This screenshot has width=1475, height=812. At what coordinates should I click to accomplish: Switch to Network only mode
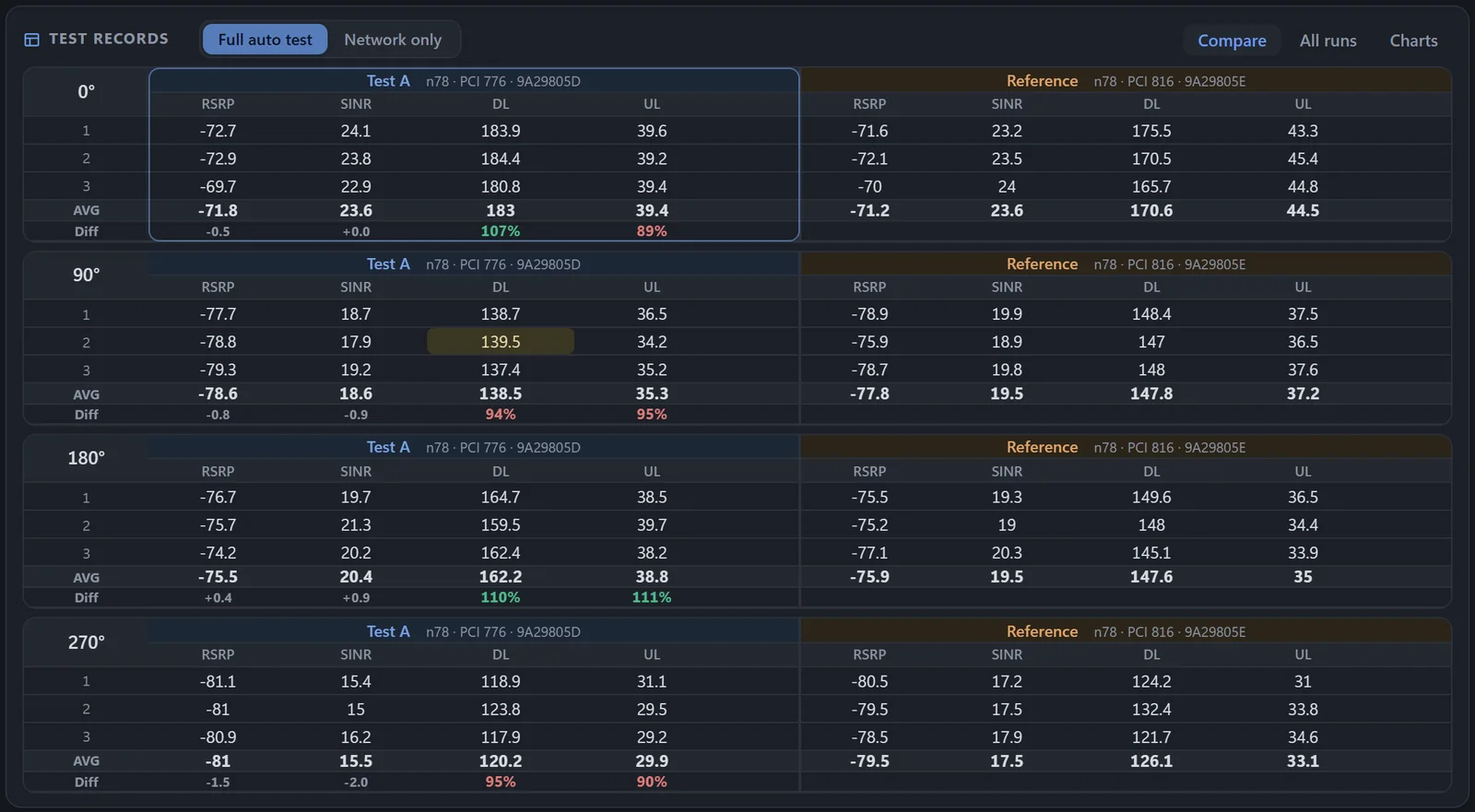click(393, 40)
